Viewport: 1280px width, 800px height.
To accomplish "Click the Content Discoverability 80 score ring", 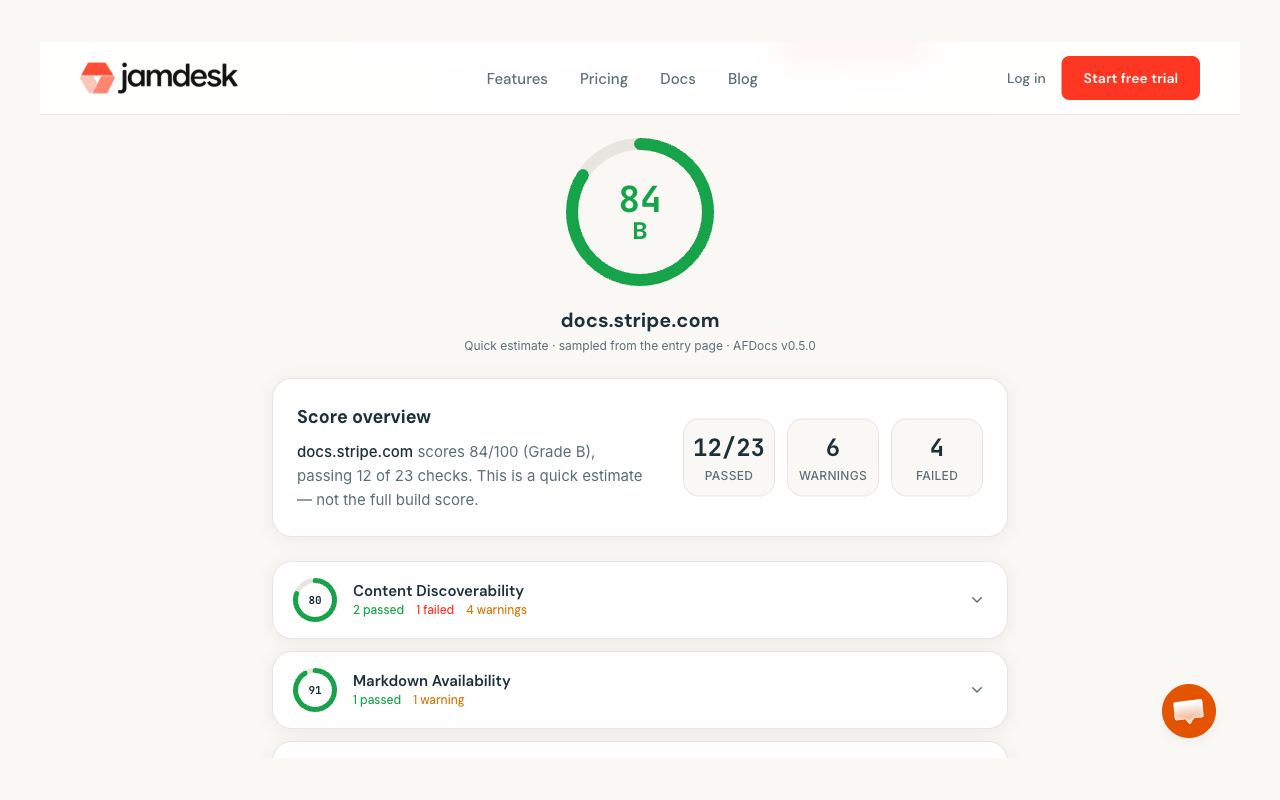I will pos(315,600).
